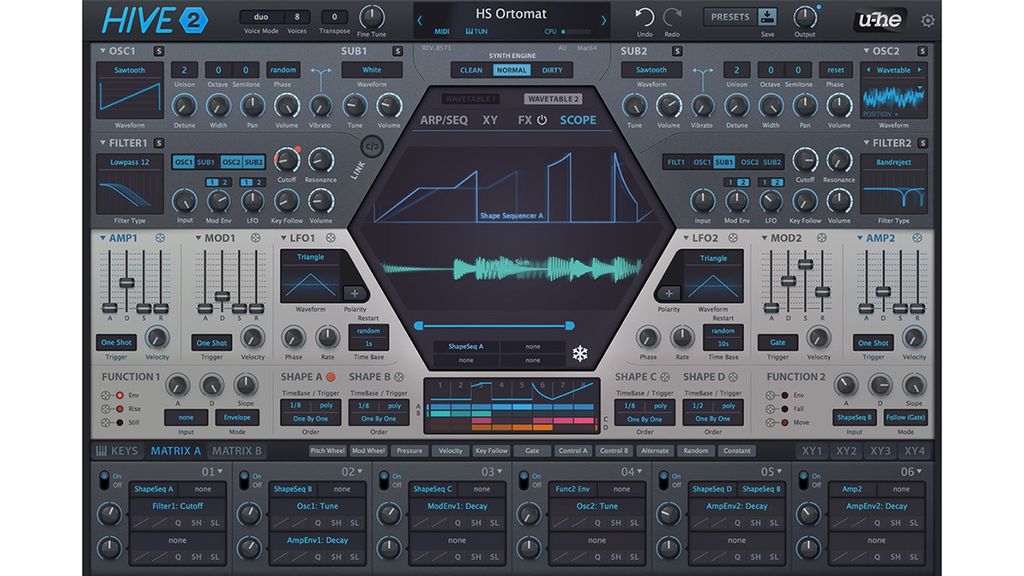Open the PRESETS browser
The image size is (1024, 576).
(x=728, y=16)
